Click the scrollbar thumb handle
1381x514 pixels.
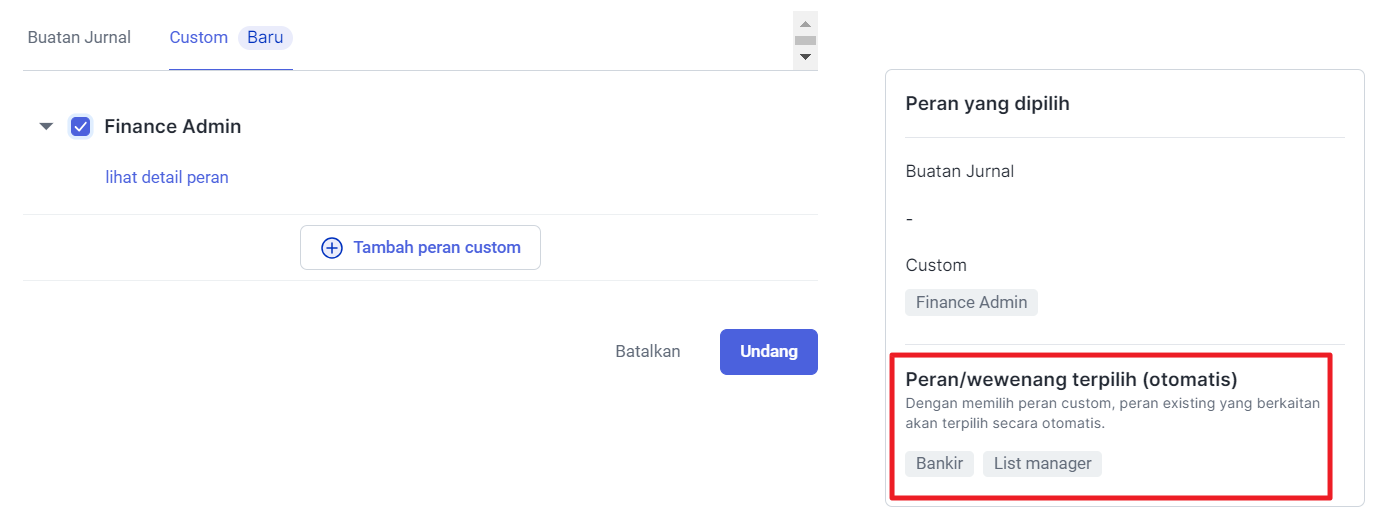[x=805, y=40]
